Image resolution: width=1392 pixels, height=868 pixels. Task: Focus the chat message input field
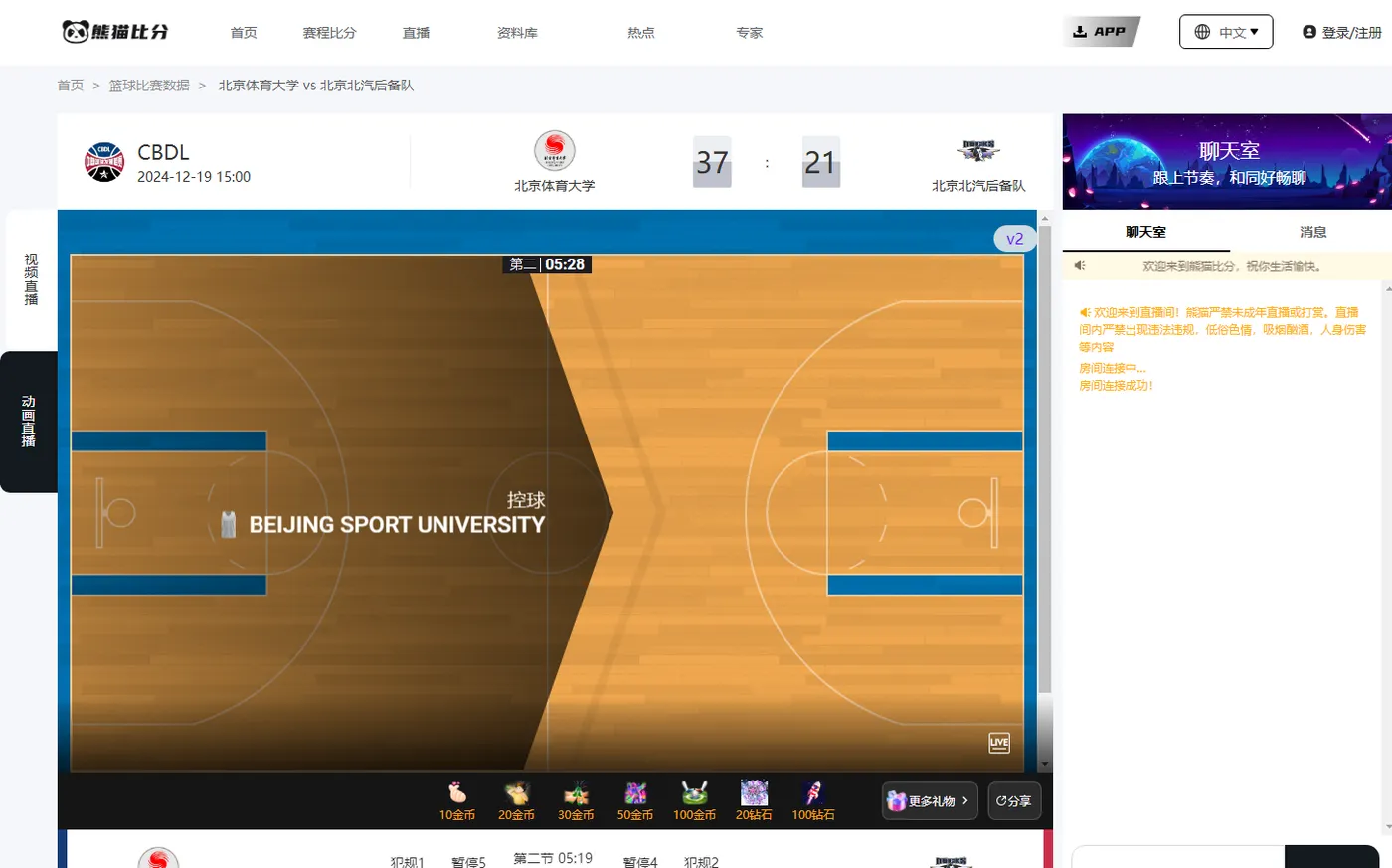[1177, 857]
